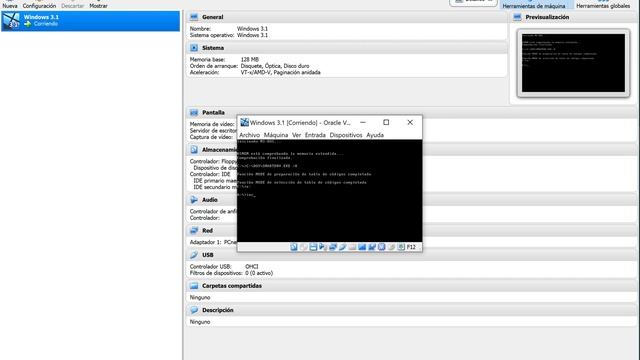Click the Carpetas compartidas folder icon

194,286
